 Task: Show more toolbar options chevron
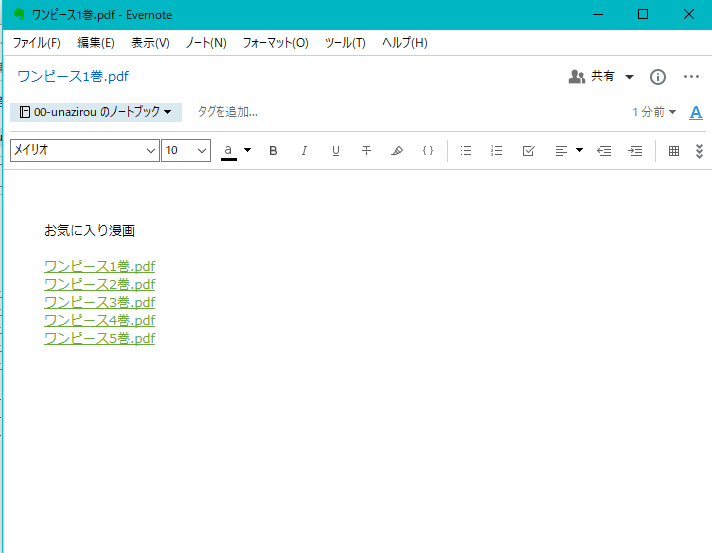699,151
